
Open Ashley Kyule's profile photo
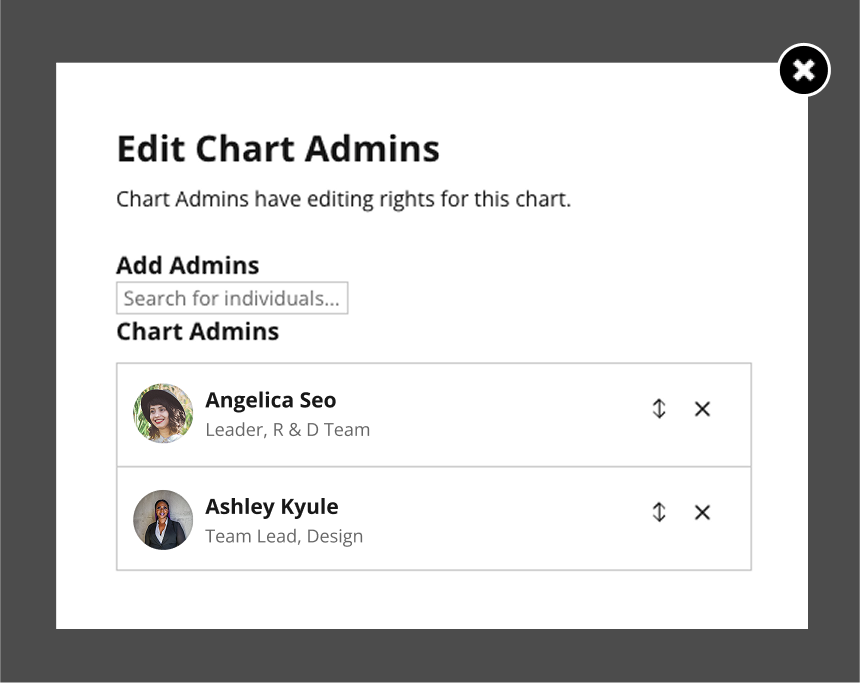click(x=163, y=520)
